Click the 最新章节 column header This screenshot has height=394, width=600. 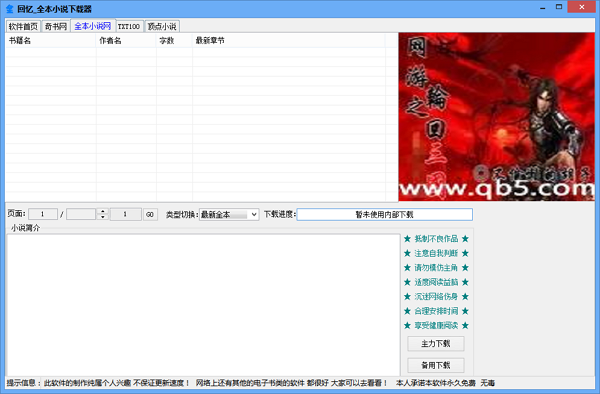289,41
